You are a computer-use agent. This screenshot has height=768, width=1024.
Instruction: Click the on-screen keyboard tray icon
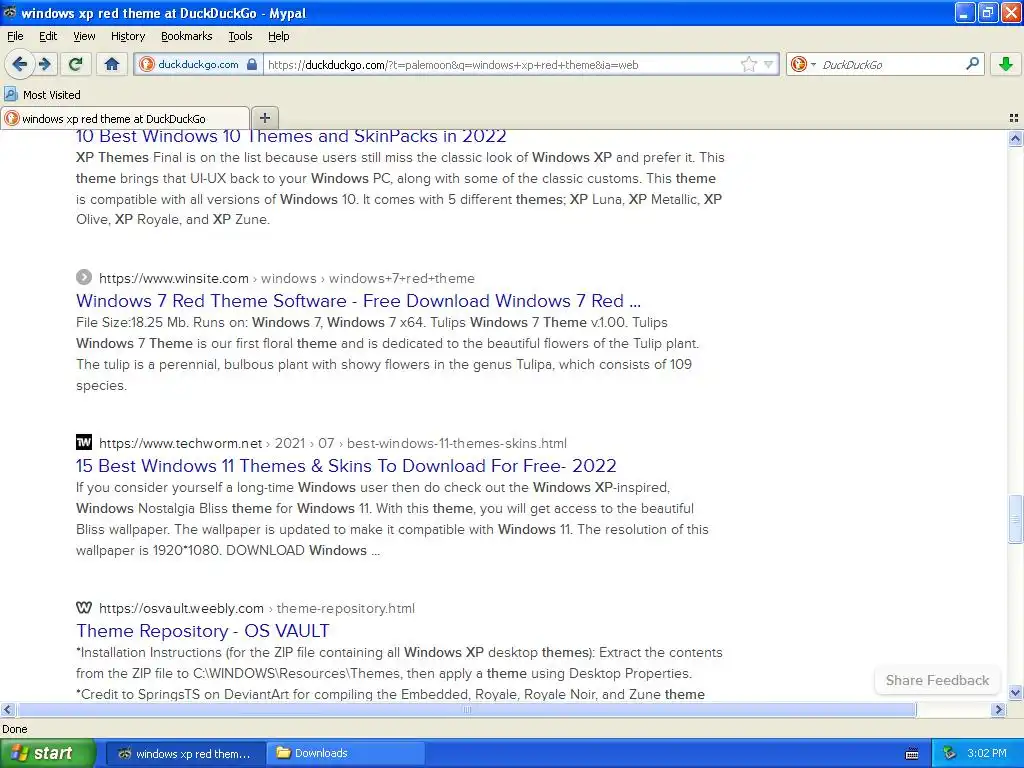coord(912,754)
